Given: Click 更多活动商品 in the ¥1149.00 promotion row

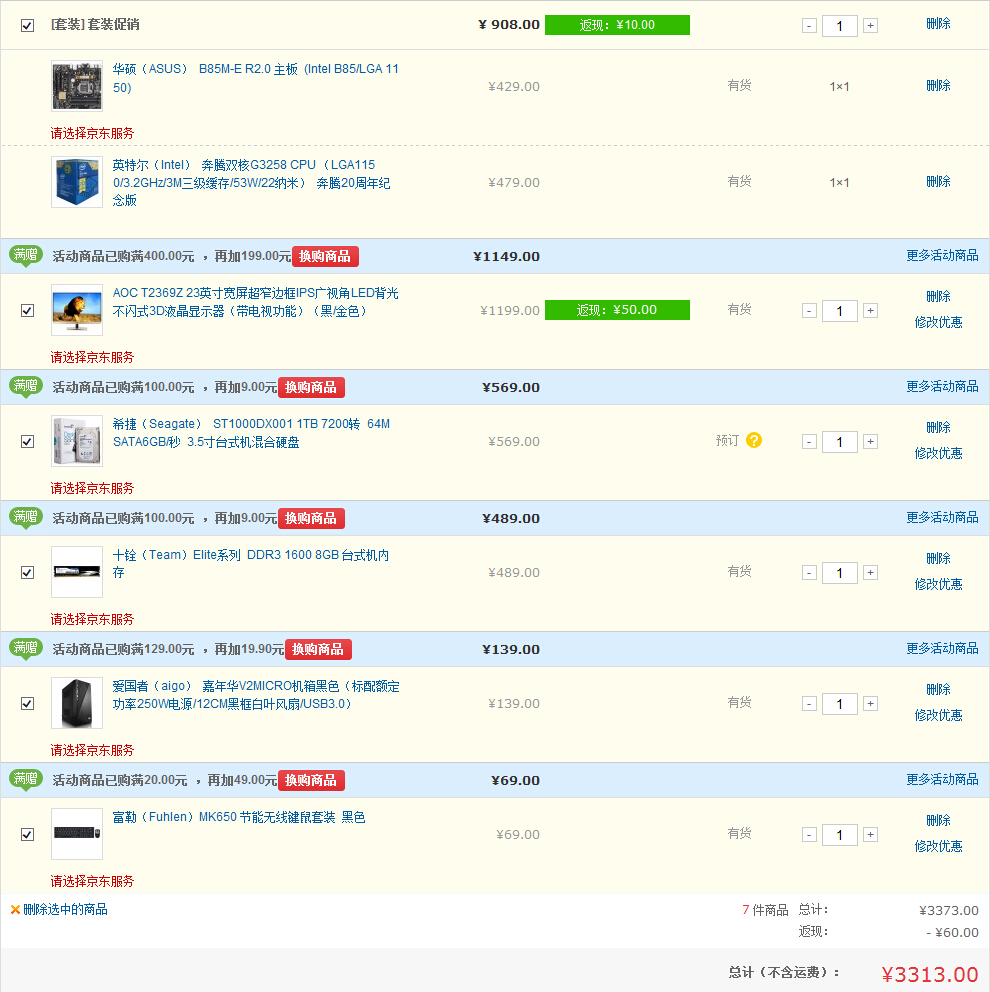Looking at the screenshot, I should coord(942,256).
